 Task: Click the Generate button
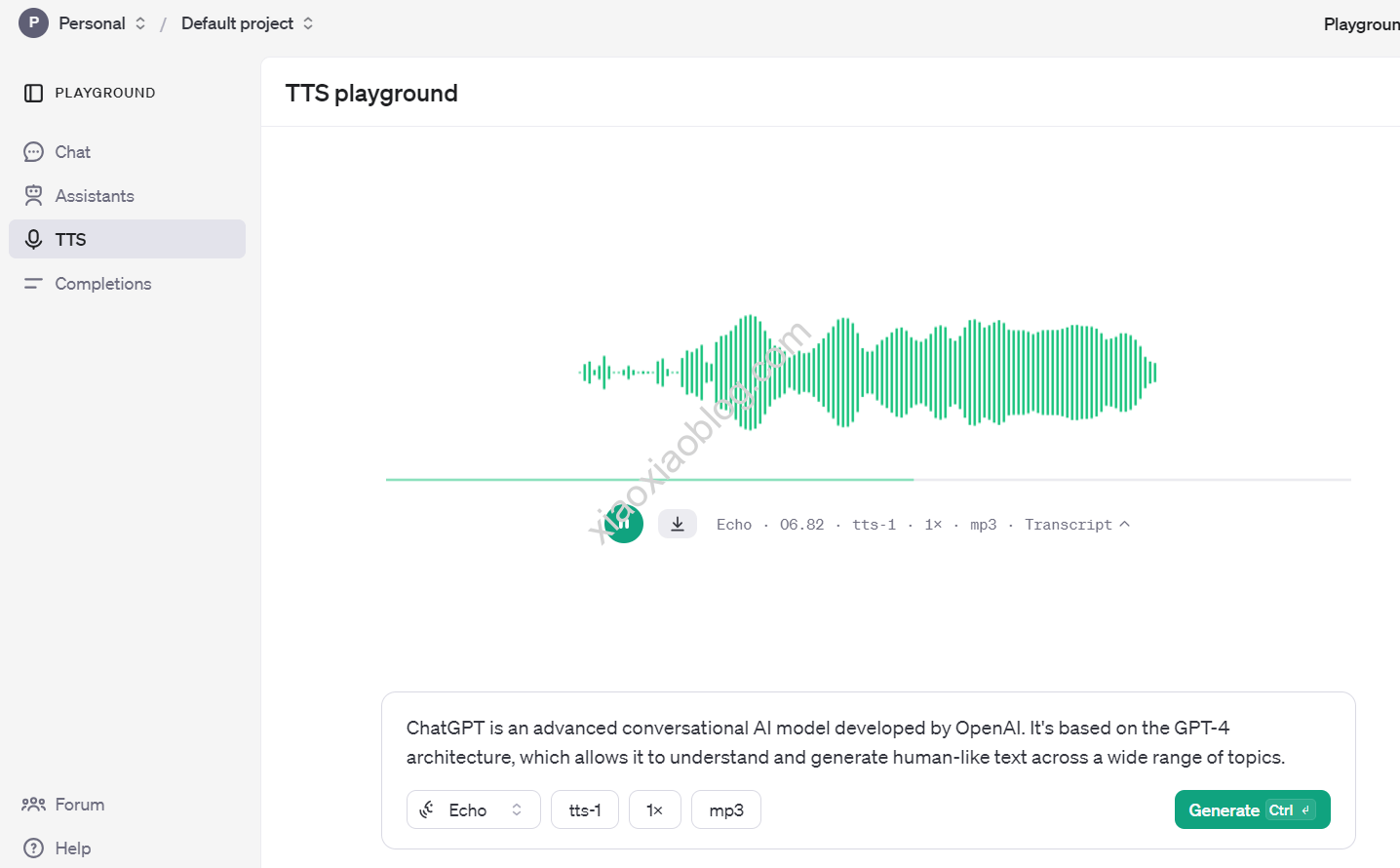coord(1253,809)
